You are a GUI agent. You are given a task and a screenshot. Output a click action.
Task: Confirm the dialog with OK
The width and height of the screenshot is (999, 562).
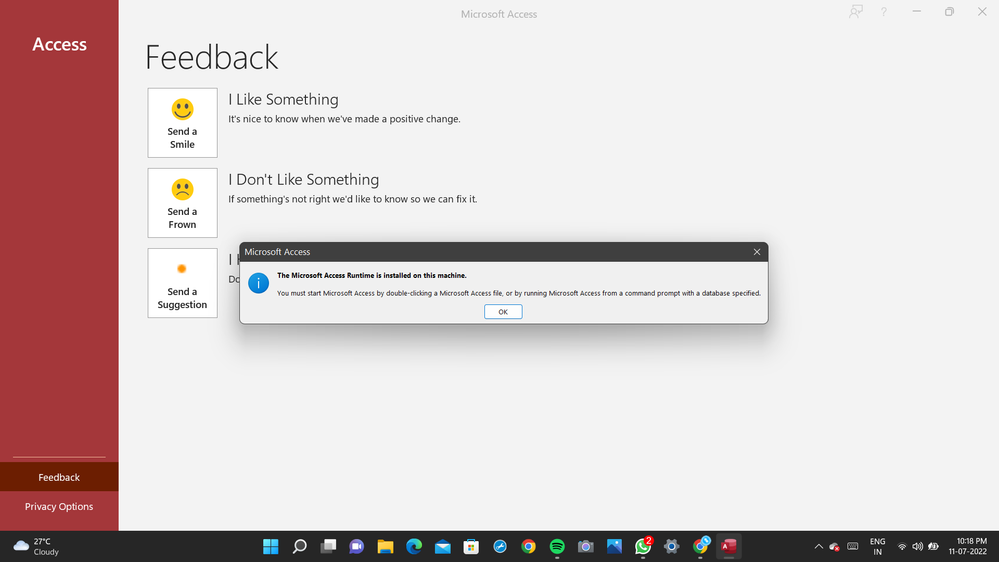pos(503,312)
